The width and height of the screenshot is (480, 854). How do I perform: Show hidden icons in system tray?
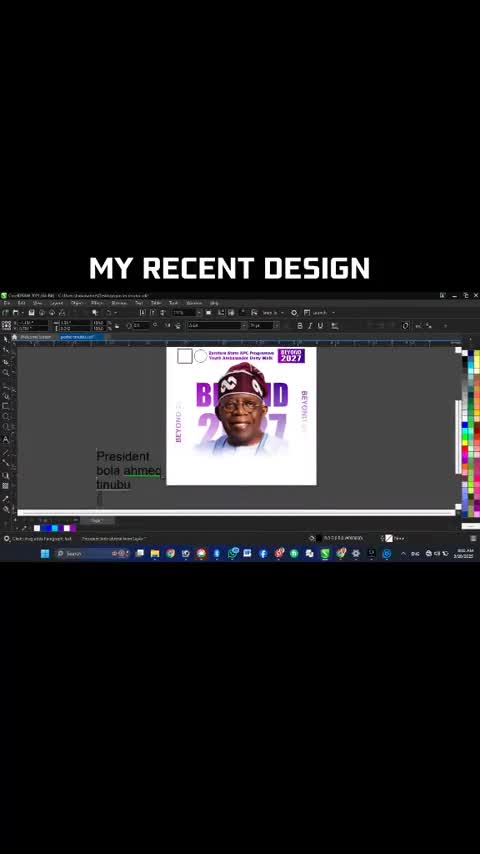tap(403, 553)
